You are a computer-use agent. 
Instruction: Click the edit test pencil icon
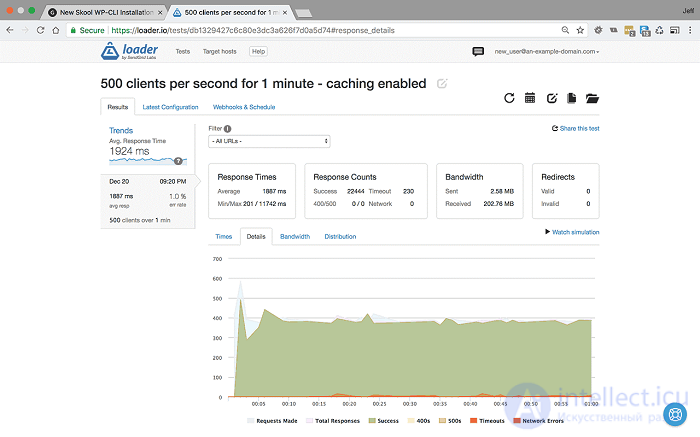(x=552, y=98)
